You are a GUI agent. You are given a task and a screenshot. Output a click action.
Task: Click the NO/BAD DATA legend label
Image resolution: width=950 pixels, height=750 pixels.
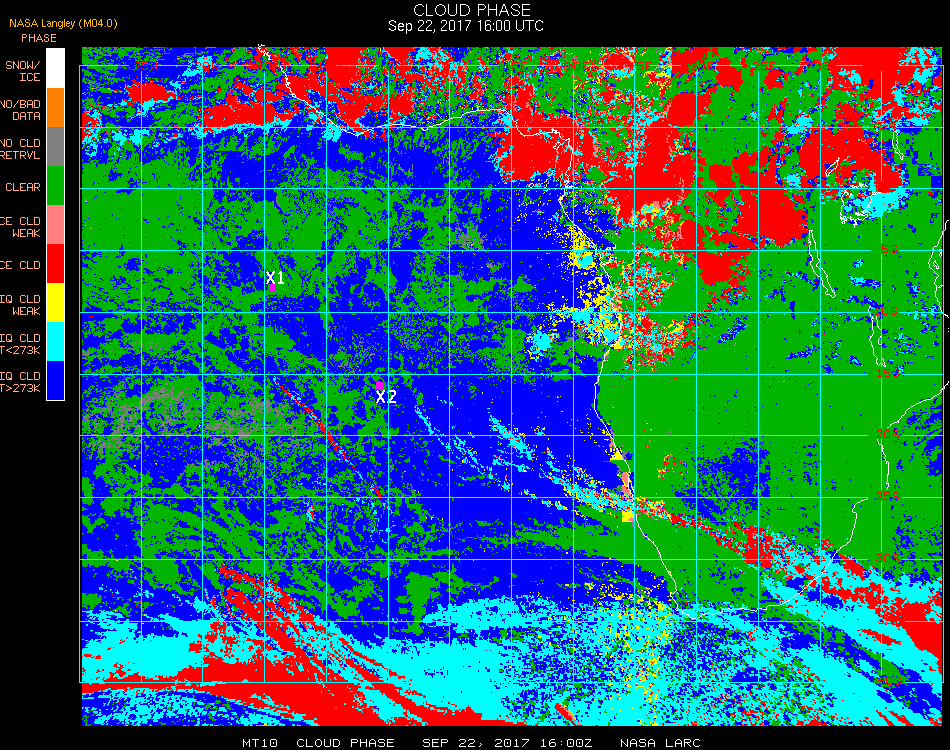(x=21, y=110)
